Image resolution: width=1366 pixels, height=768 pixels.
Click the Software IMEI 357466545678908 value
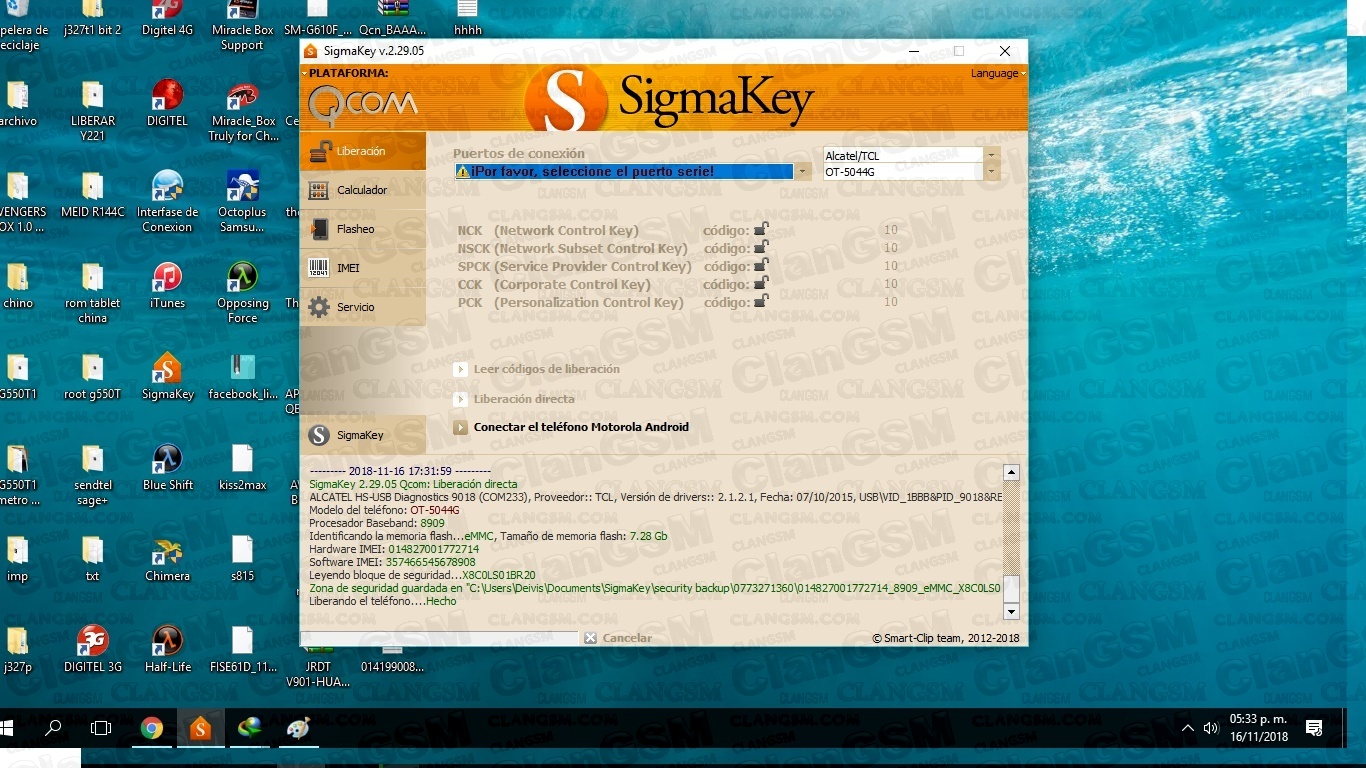(429, 562)
